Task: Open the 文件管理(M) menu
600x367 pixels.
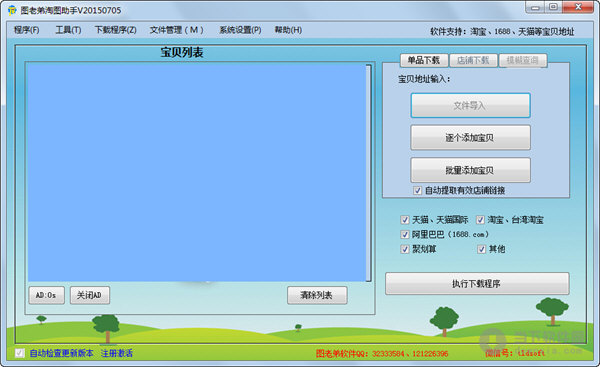Action: coord(176,30)
